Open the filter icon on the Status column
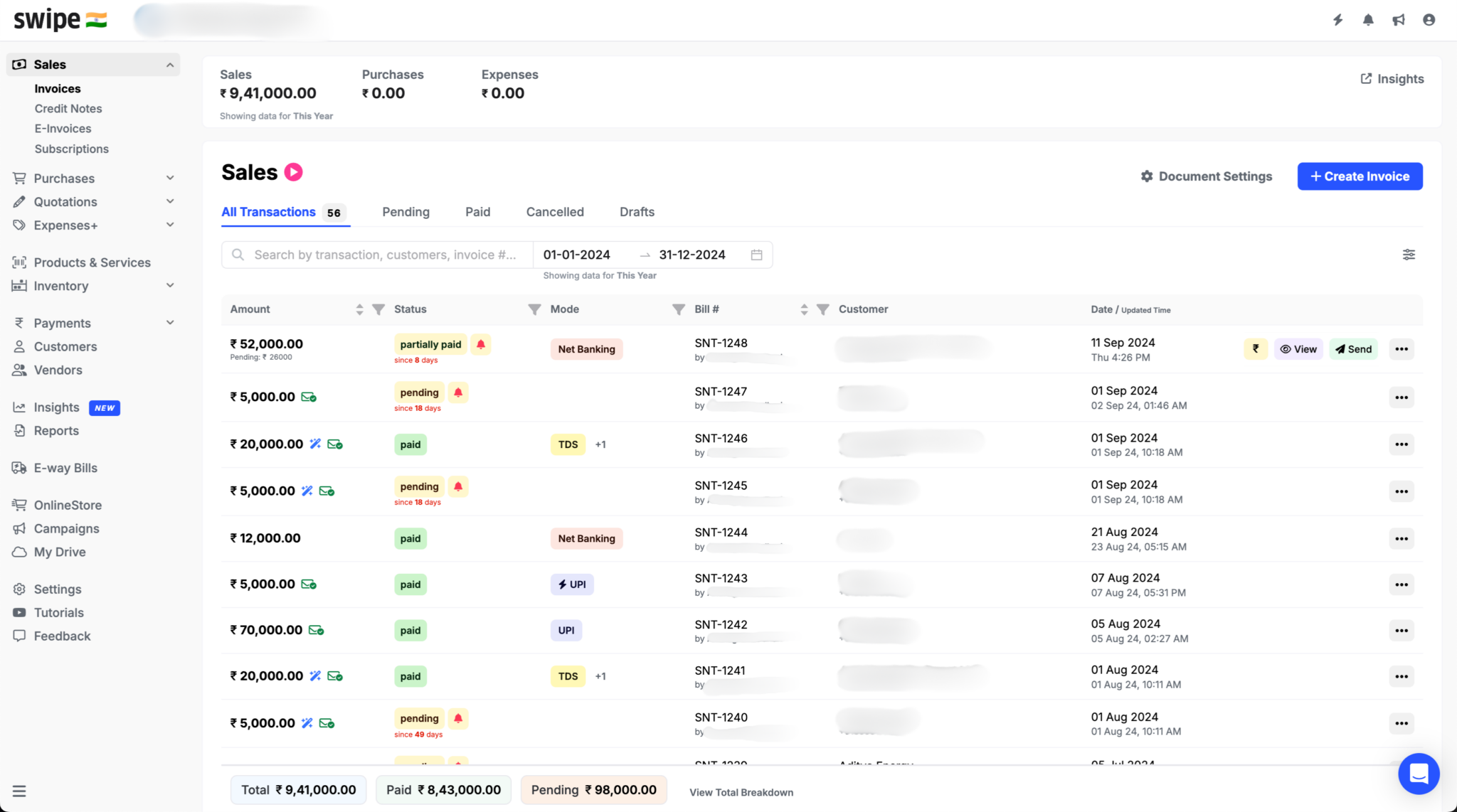This screenshot has height=812, width=1457. [378, 309]
